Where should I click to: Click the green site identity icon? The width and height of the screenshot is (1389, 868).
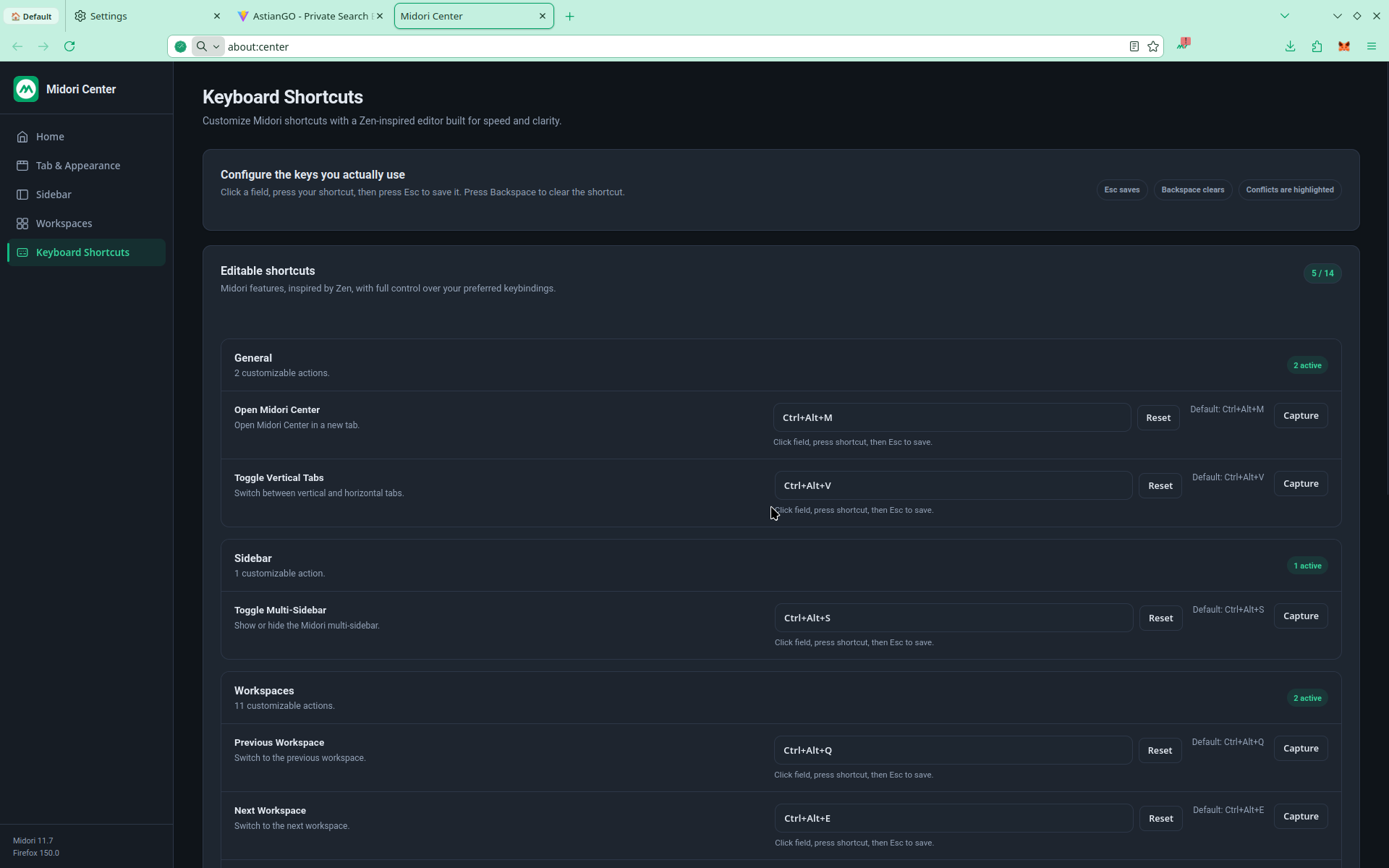(x=180, y=46)
